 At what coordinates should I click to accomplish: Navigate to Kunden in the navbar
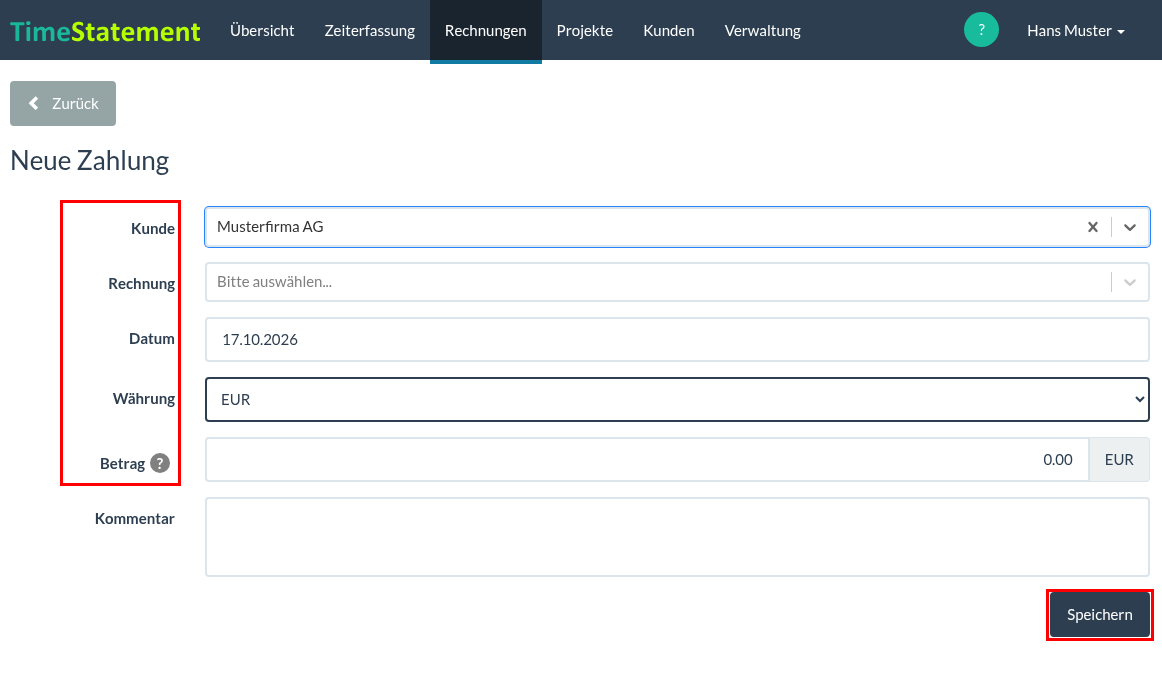(x=668, y=31)
